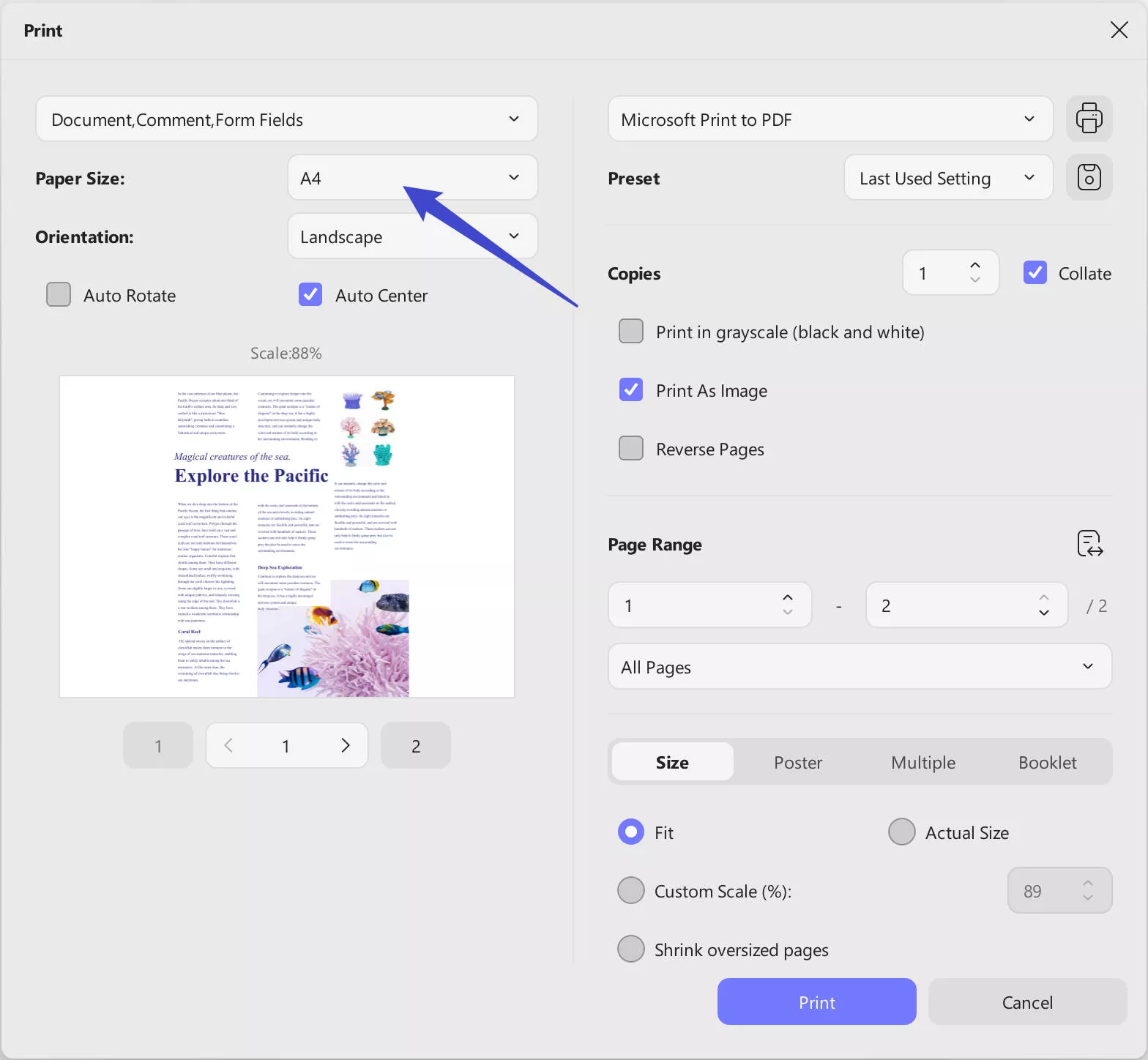The image size is (1148, 1060).
Task: Click the Cancel button
Action: 1028,1001
